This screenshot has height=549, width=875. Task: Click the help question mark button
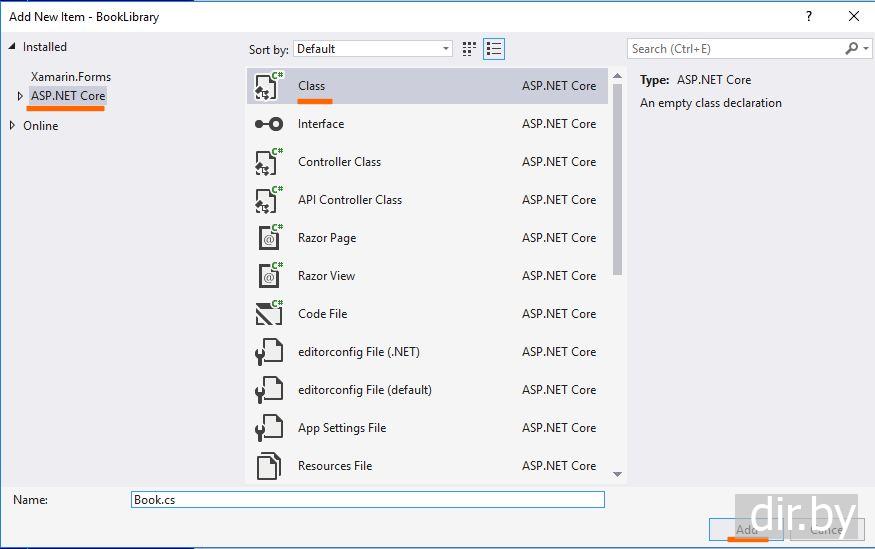809,16
